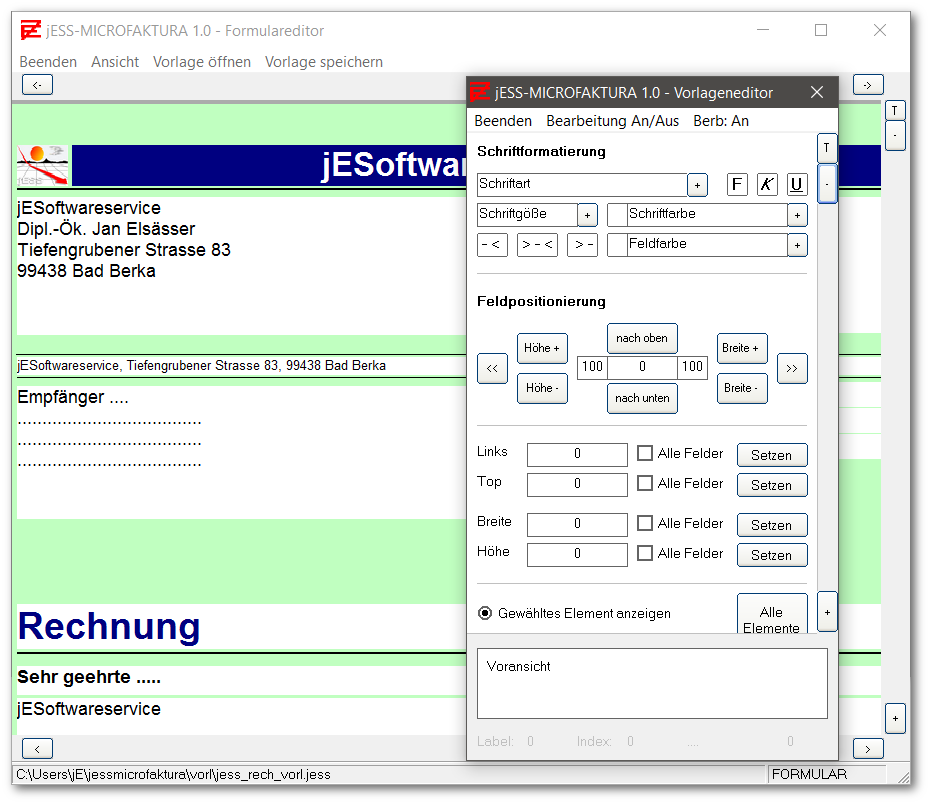Image resolution: width=930 pixels, height=804 pixels.
Task: Click the Top input field
Action: (577, 485)
